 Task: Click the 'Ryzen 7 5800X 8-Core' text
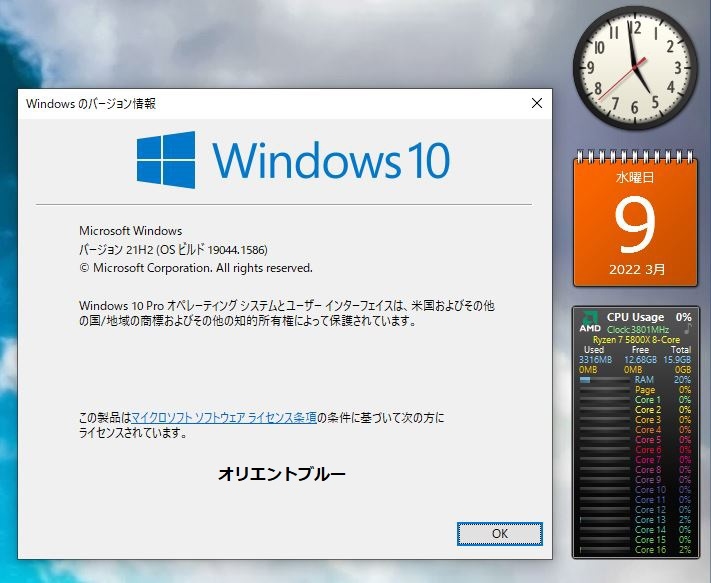pos(636,340)
